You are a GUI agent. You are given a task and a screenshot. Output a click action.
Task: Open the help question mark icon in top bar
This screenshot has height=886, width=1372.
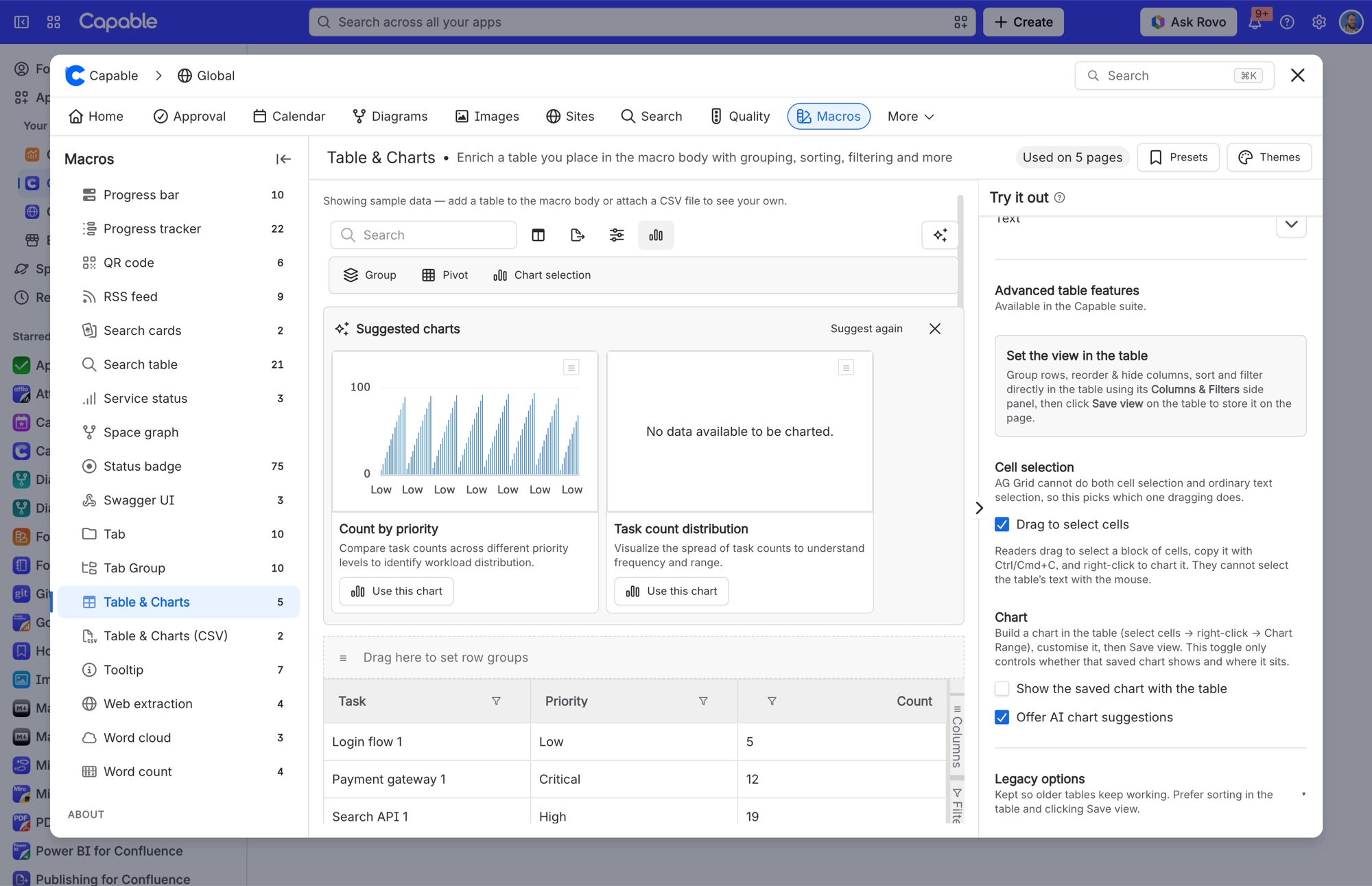tap(1287, 22)
